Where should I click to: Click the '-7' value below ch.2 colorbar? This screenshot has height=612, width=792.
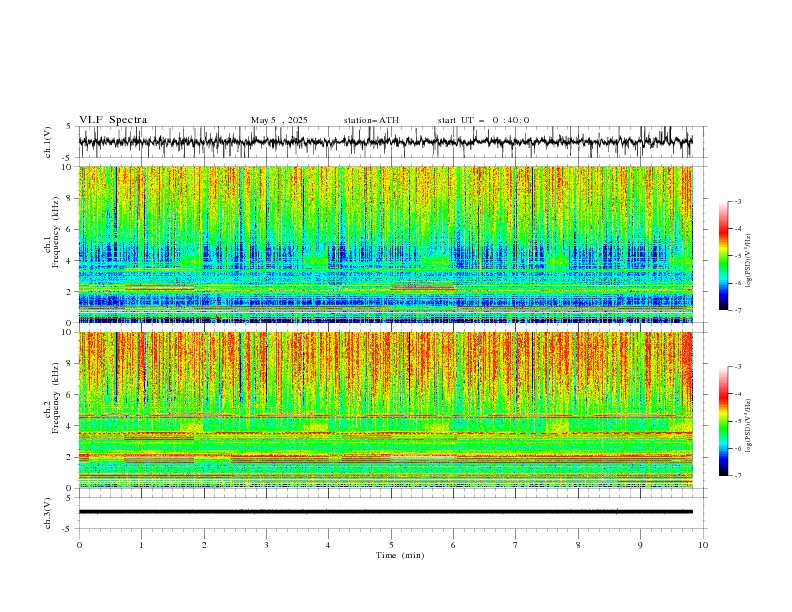[737, 476]
